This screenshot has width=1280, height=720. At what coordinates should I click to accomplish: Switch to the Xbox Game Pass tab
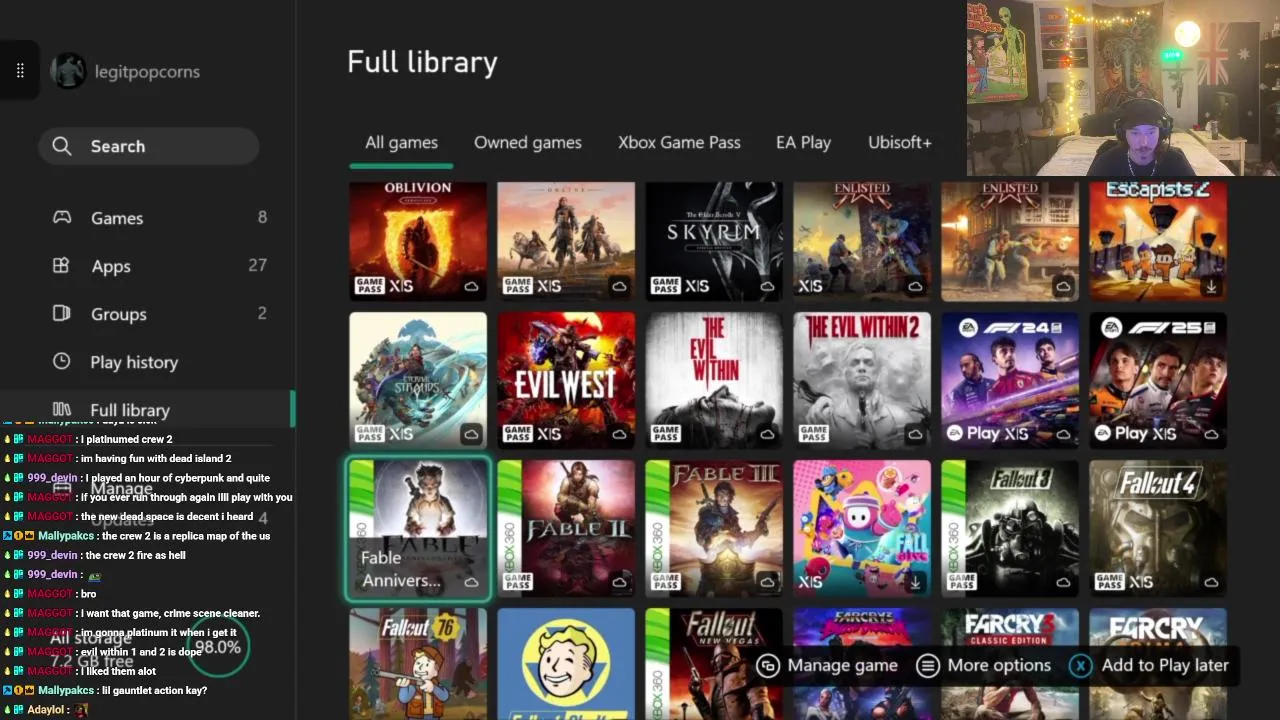[x=679, y=142]
